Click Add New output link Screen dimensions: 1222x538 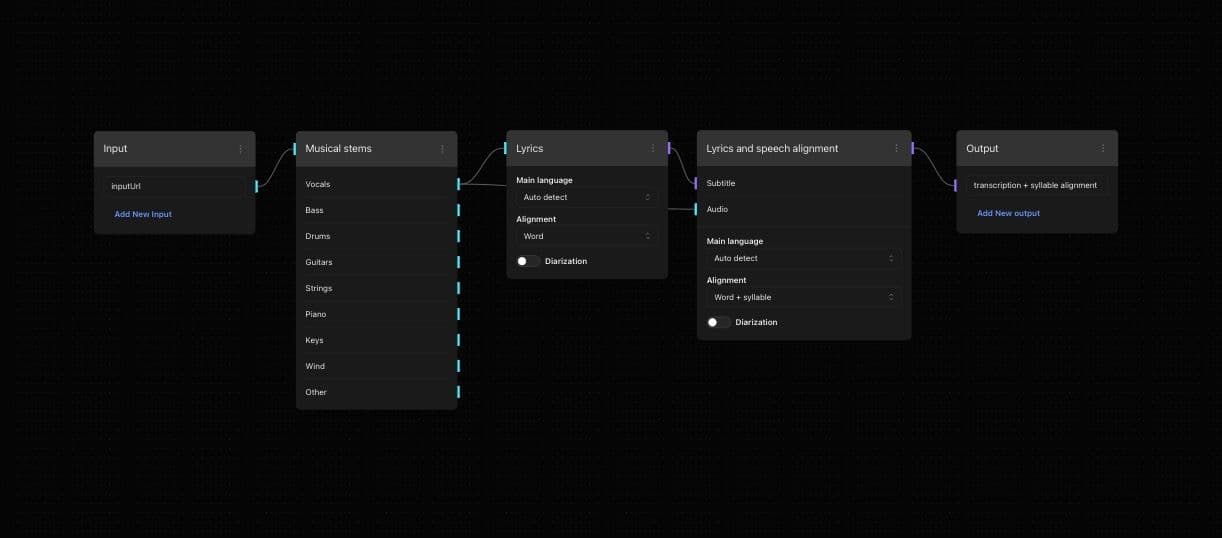point(1008,213)
